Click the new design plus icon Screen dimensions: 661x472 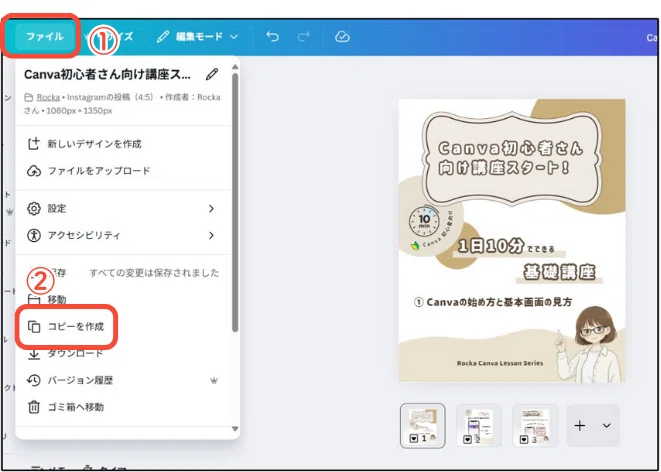pos(34,144)
